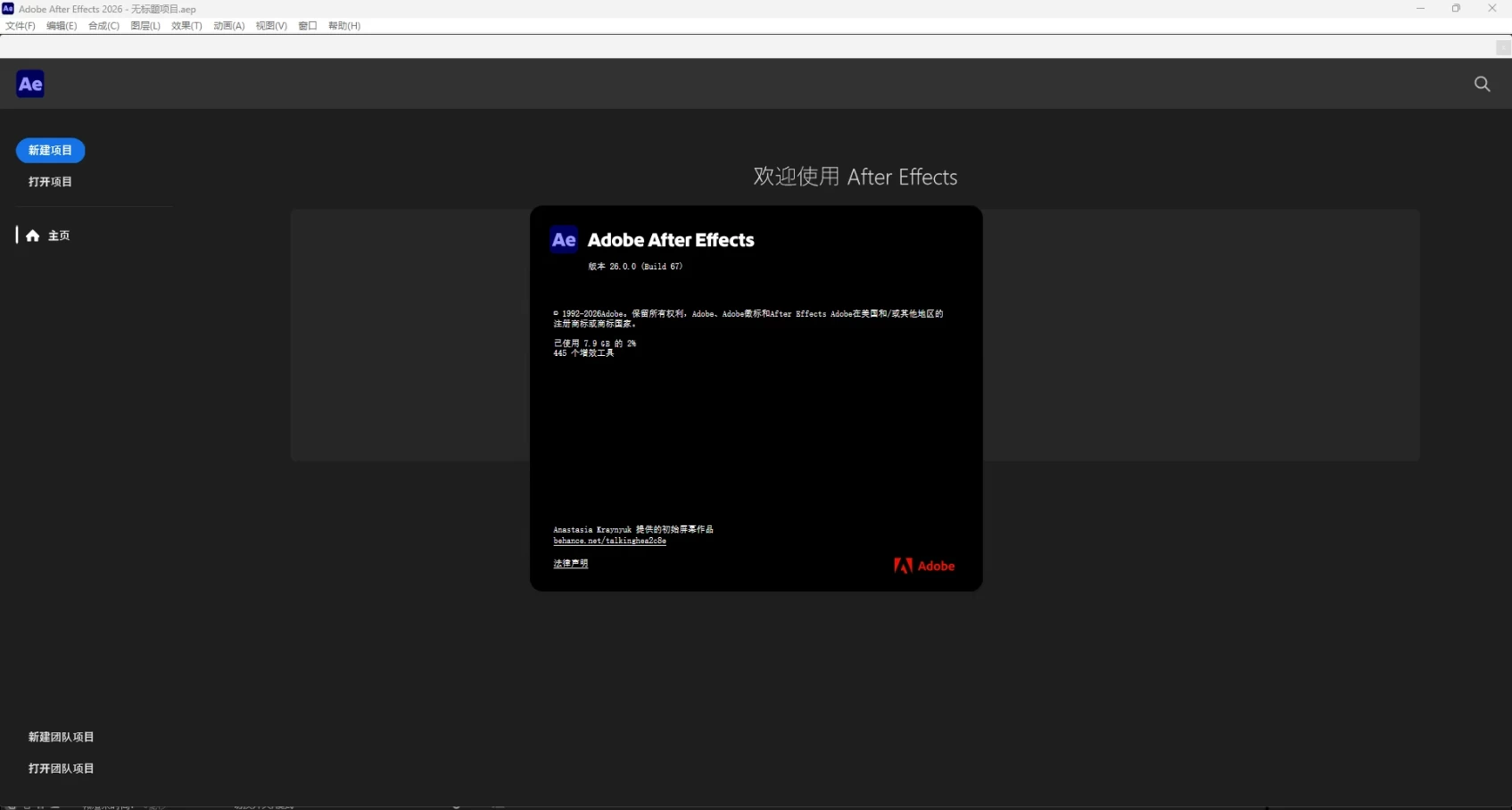Click 打开团队项目 in the sidebar
The image size is (1512, 810).
point(61,768)
